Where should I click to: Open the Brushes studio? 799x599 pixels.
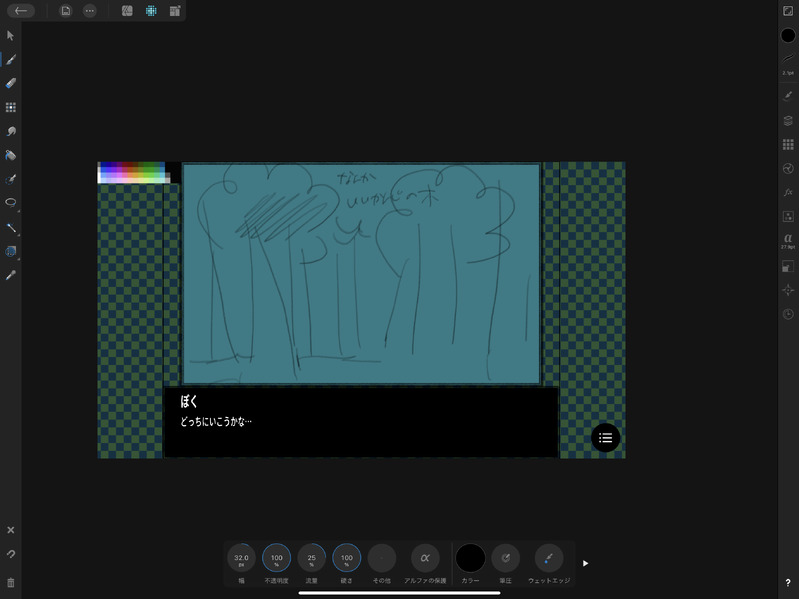click(788, 95)
